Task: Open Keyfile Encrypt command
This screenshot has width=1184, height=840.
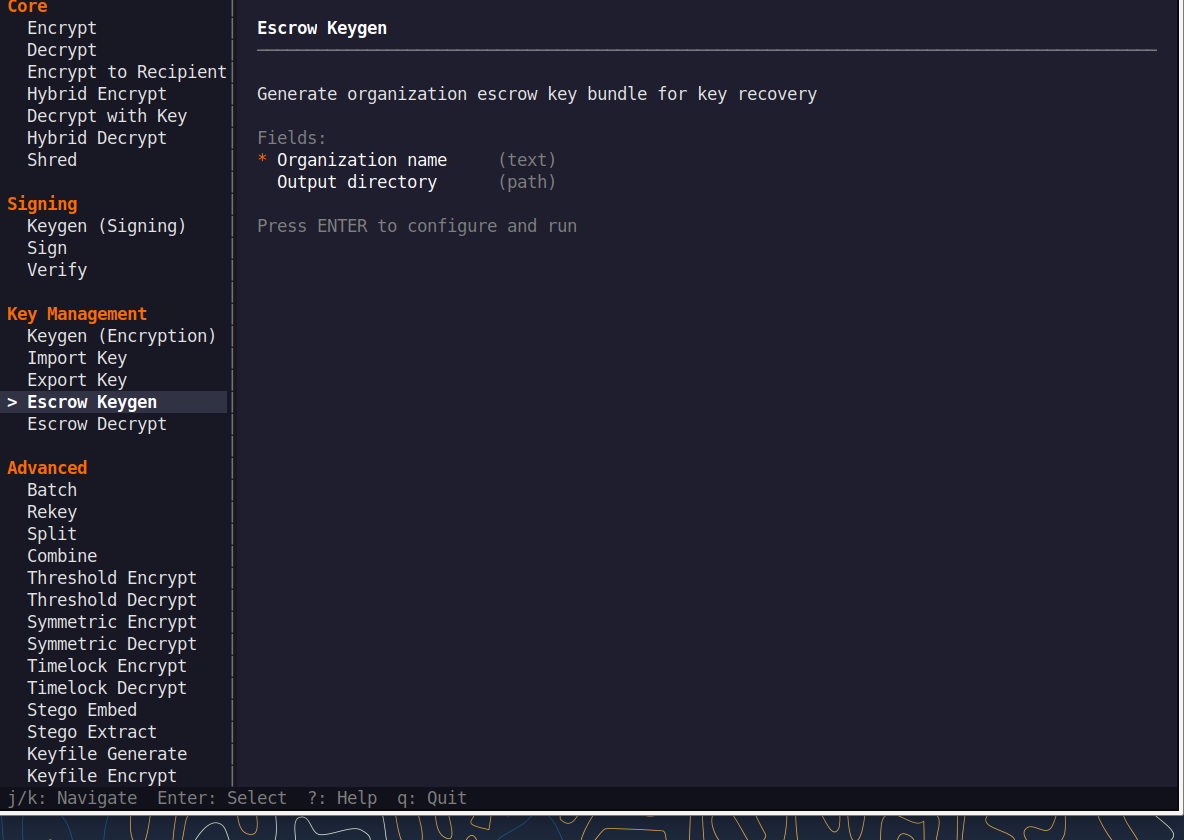Action: pos(102,775)
